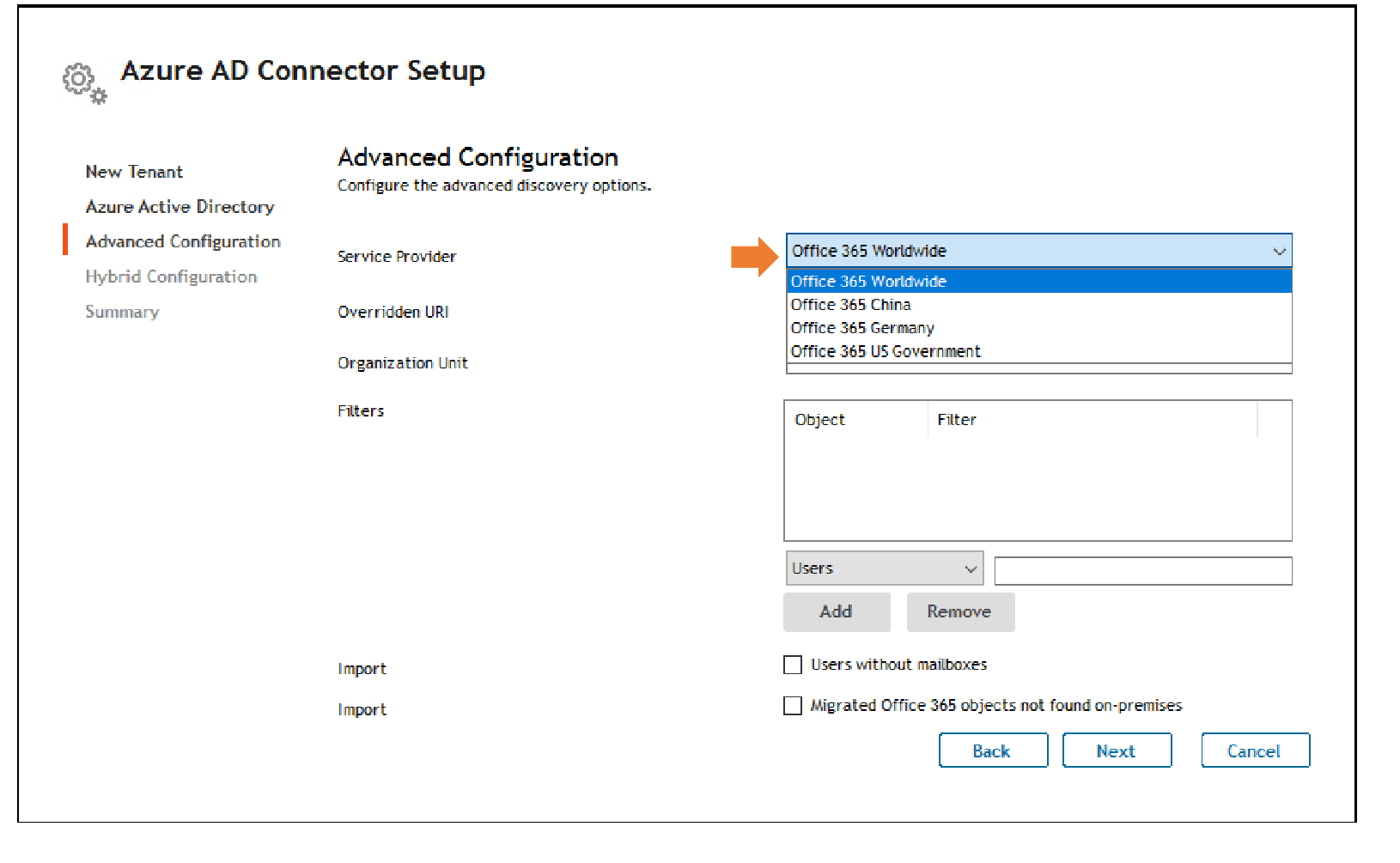Viewport: 1400px width, 863px height.
Task: Choose the Office 365 China option
Action: coord(1039,305)
